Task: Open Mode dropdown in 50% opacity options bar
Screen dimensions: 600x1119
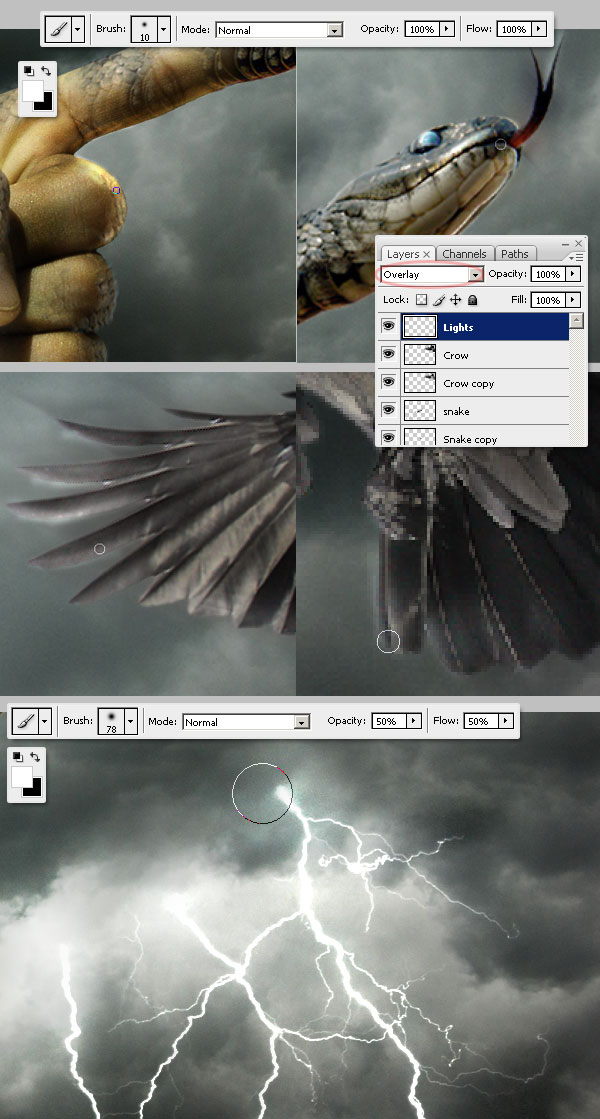Action: click(302, 722)
